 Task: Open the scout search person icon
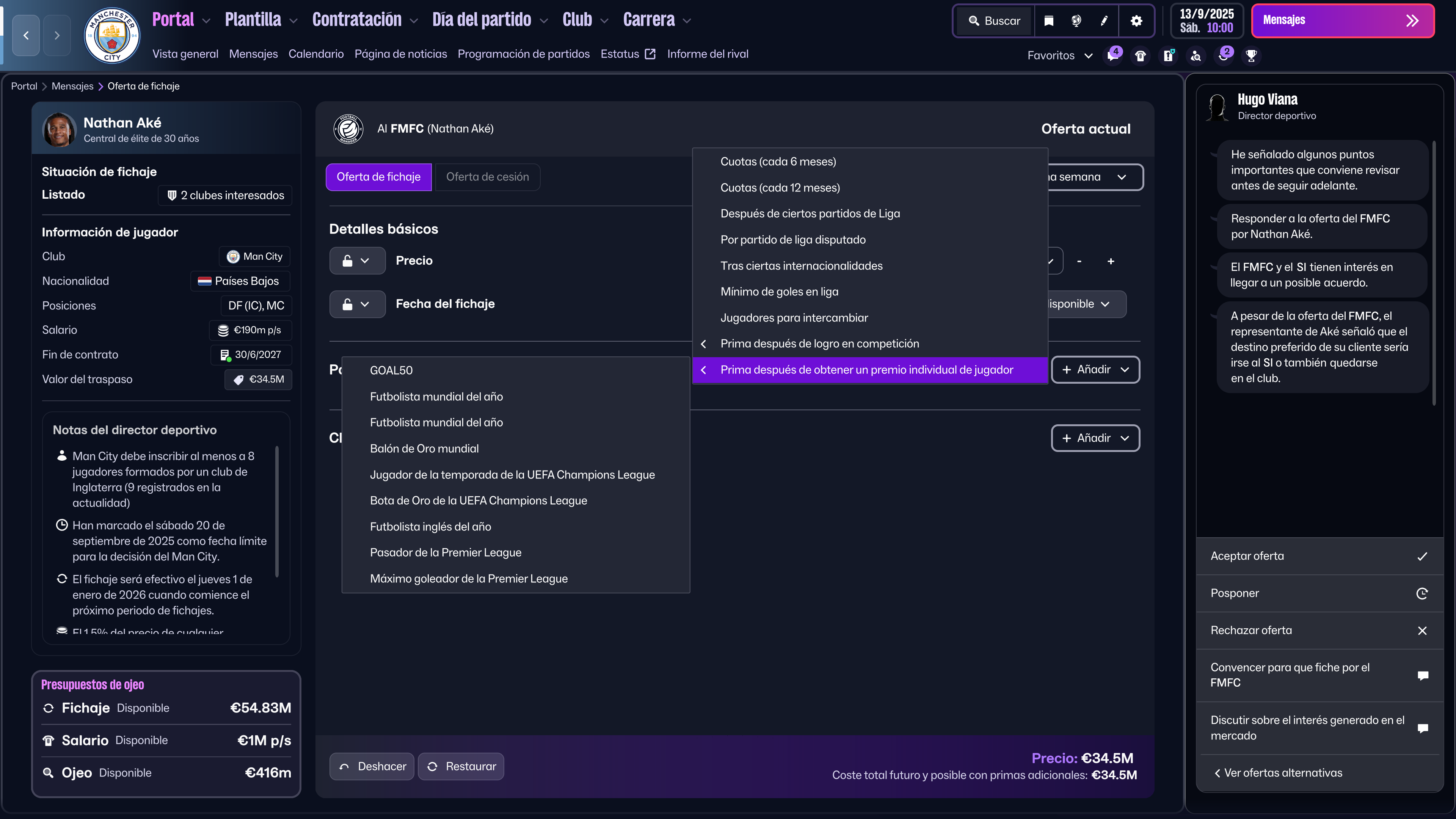tap(1196, 55)
